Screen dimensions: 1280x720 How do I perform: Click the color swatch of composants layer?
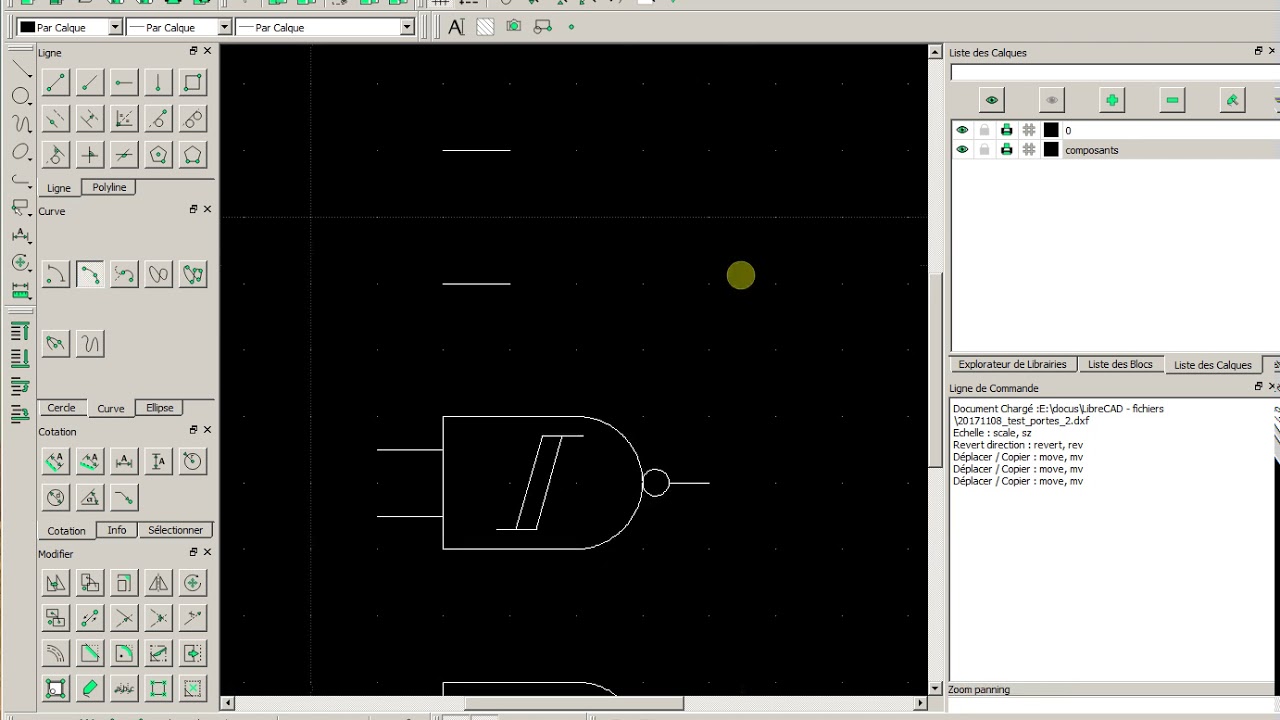coord(1051,150)
